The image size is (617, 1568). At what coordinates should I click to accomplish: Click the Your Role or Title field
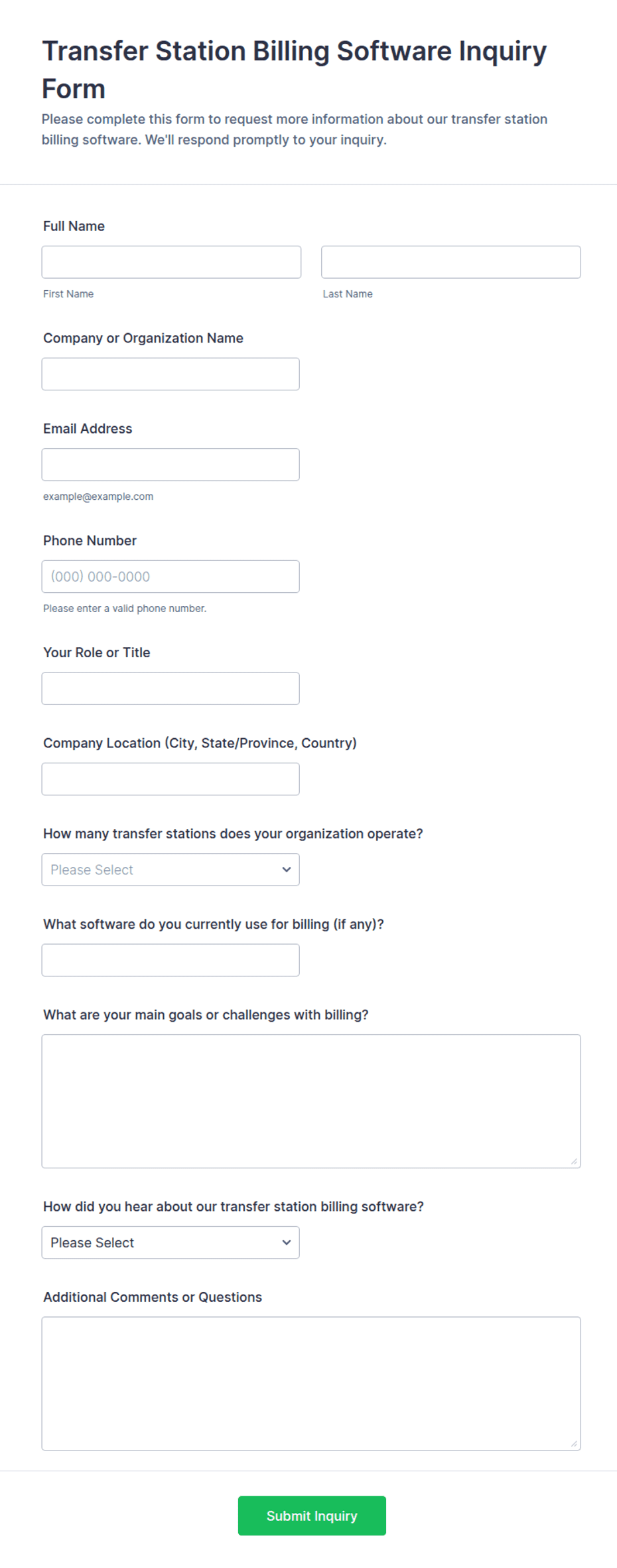171,688
